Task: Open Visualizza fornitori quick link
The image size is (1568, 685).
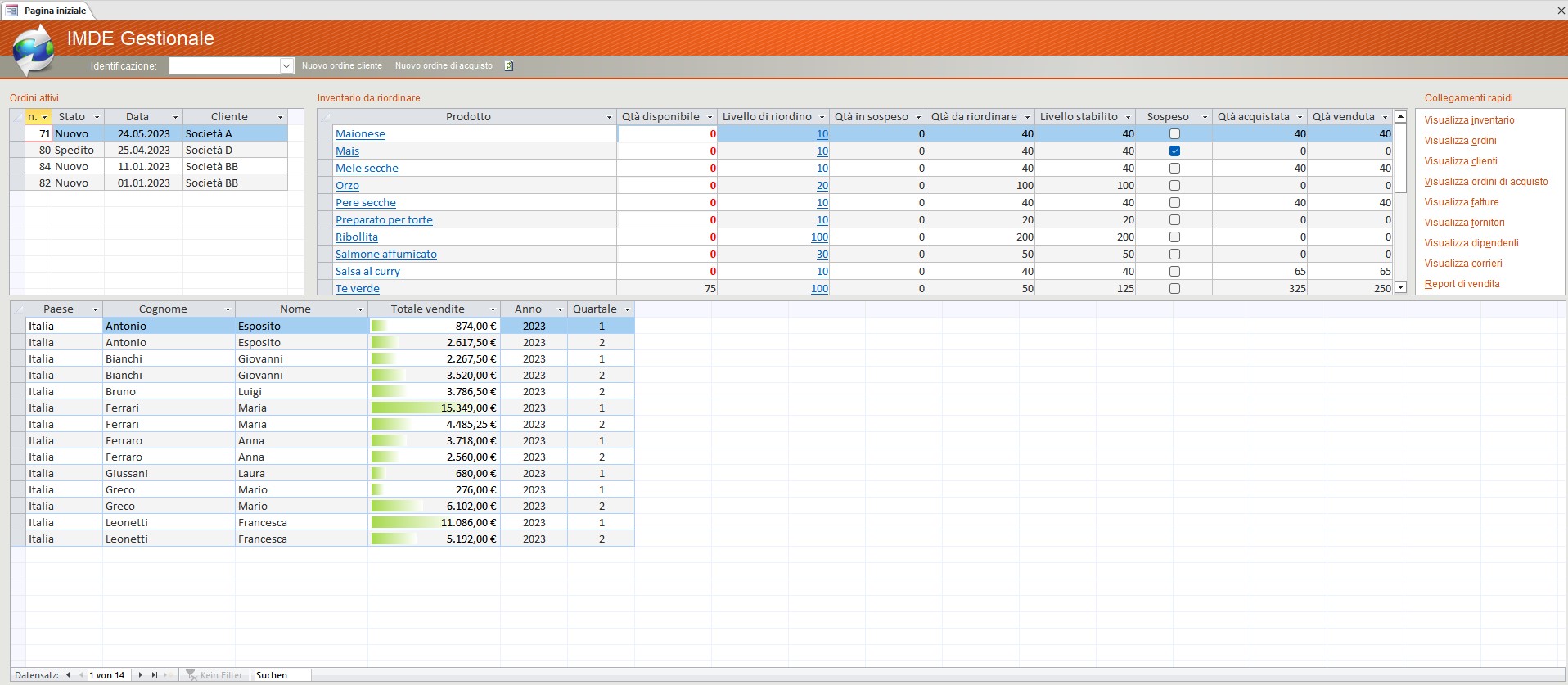Action: coord(1464,223)
